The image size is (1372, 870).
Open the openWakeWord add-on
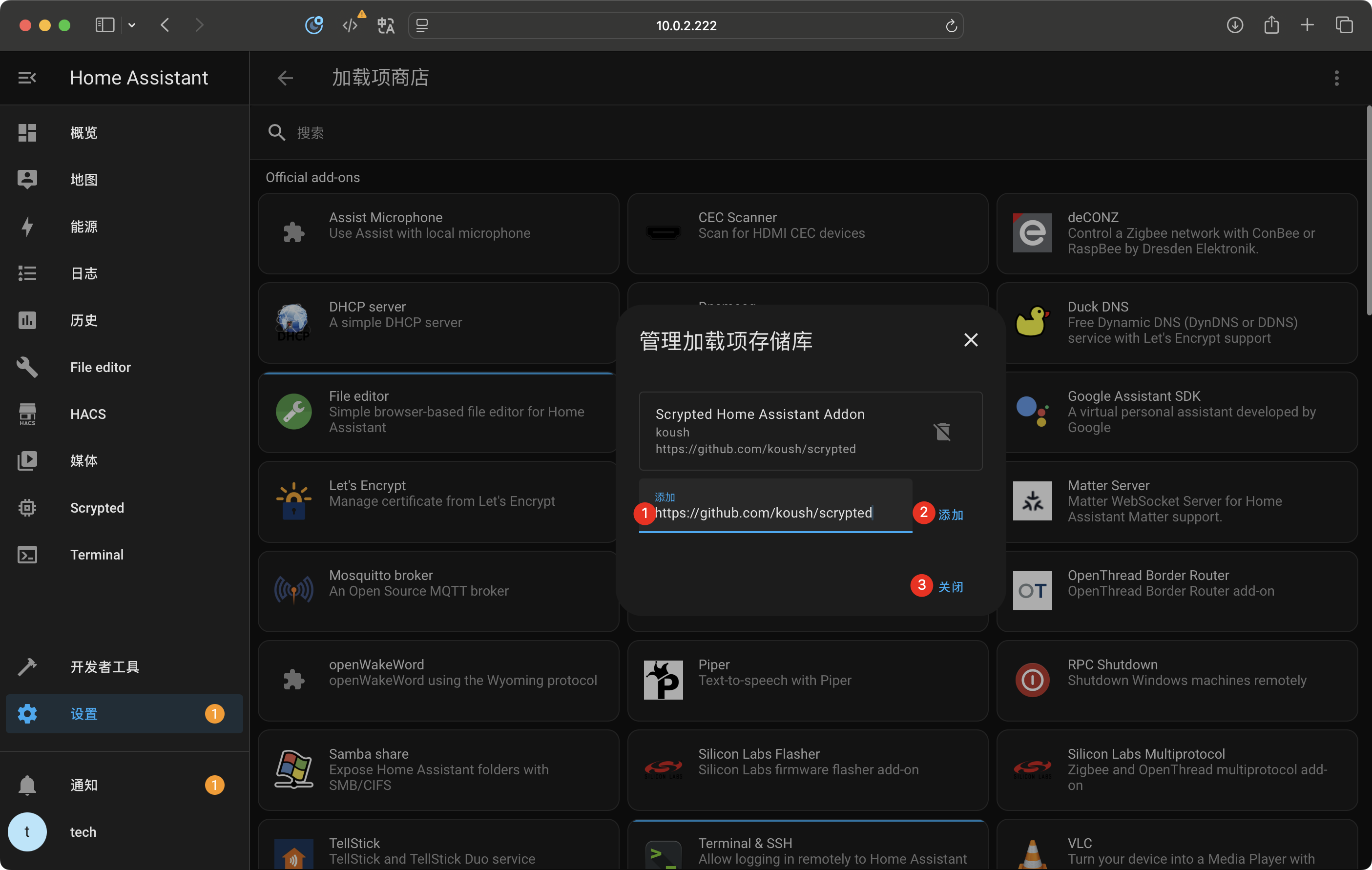[x=438, y=680]
